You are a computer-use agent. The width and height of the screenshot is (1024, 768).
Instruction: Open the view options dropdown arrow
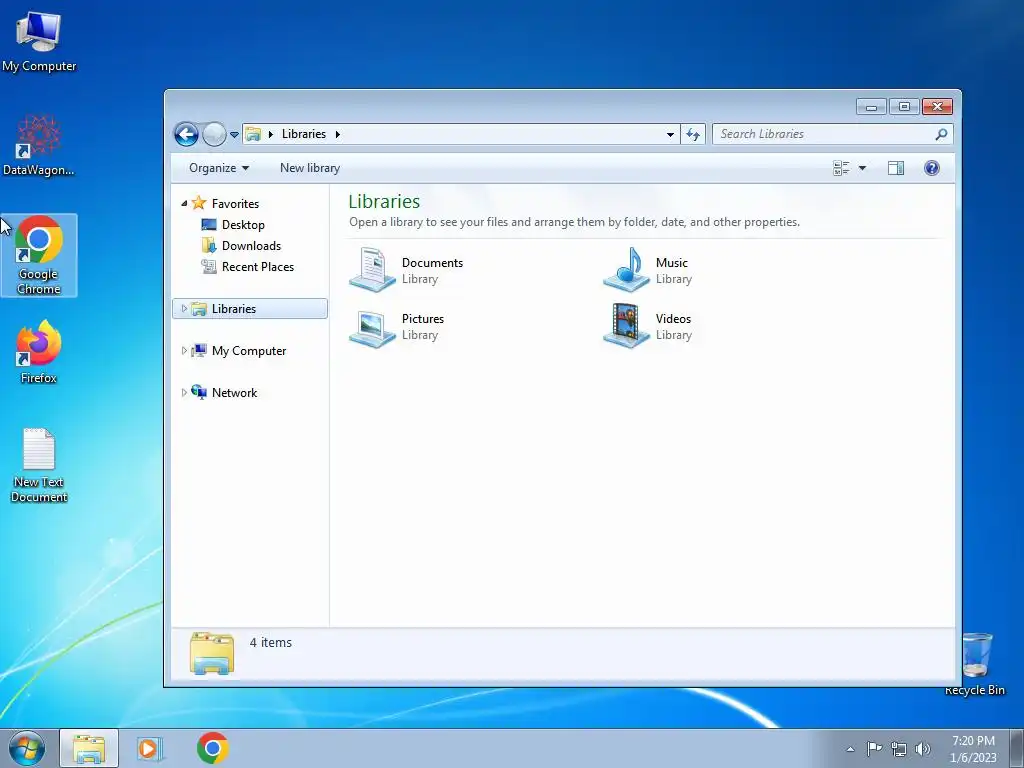tap(862, 168)
